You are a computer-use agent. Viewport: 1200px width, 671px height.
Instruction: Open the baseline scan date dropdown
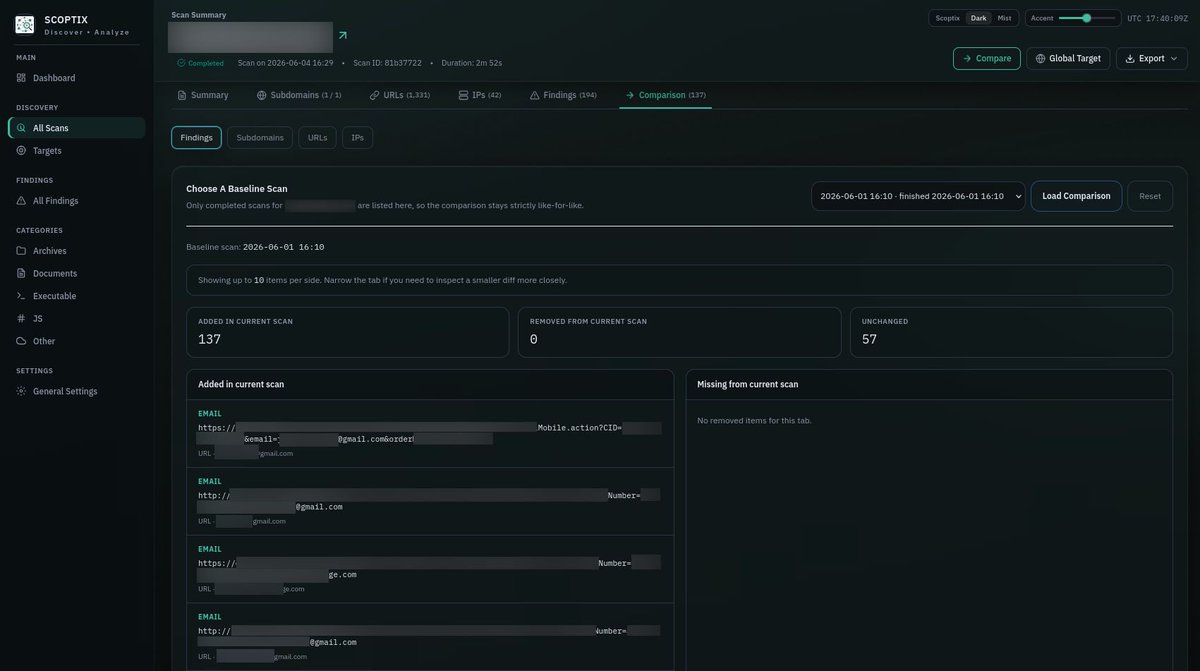(918, 196)
